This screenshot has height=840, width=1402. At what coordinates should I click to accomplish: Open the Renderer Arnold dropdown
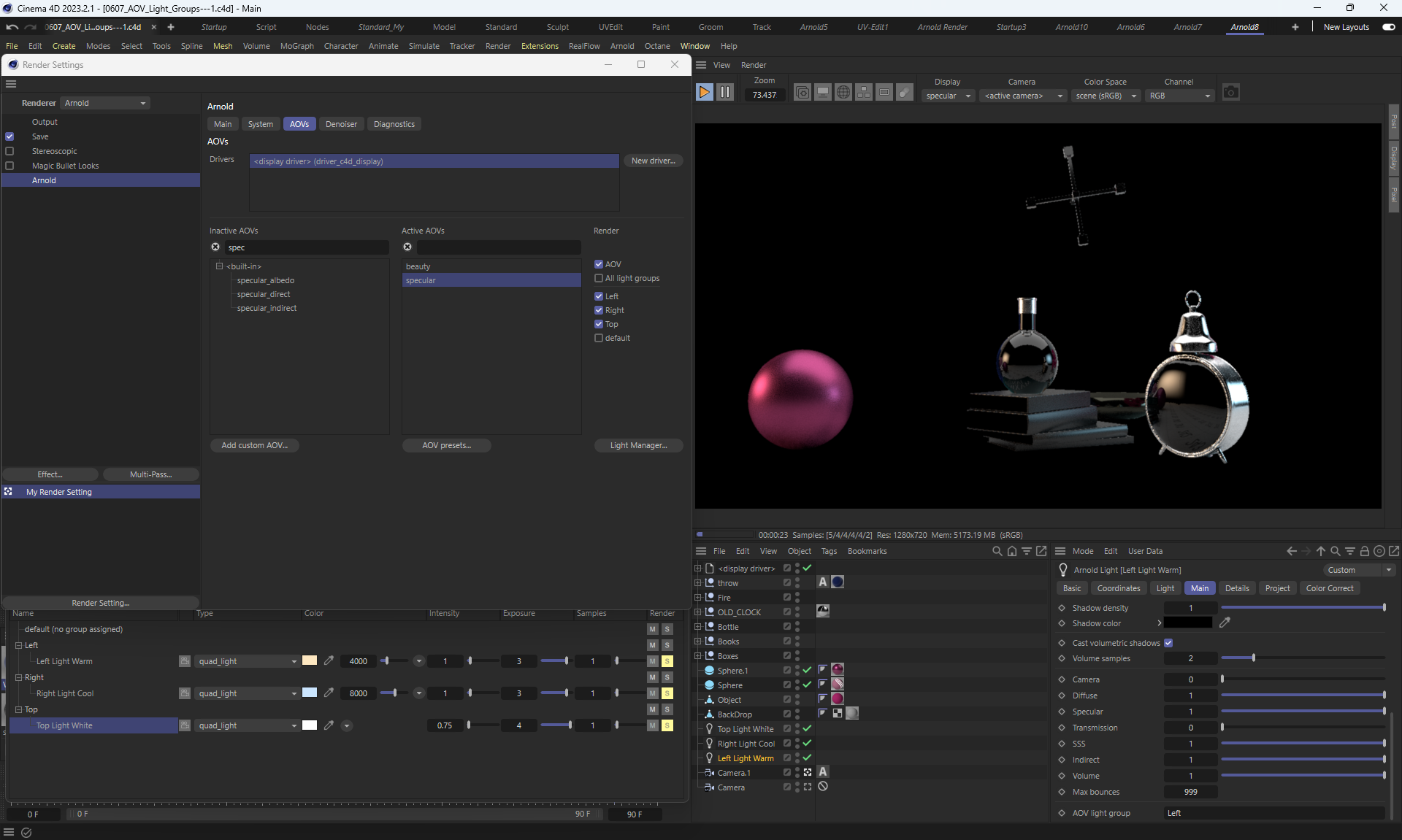point(105,103)
